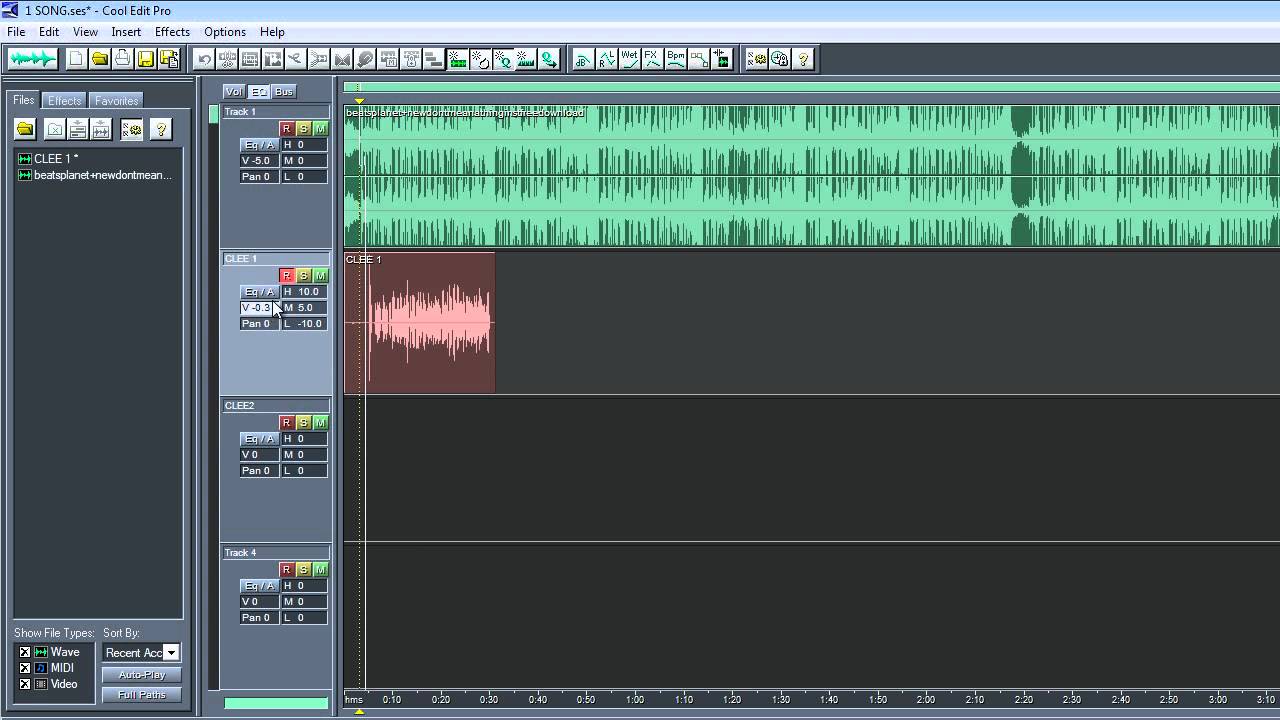This screenshot has height=720, width=1280.
Task: Mute the CLEE2 track
Action: coord(320,423)
